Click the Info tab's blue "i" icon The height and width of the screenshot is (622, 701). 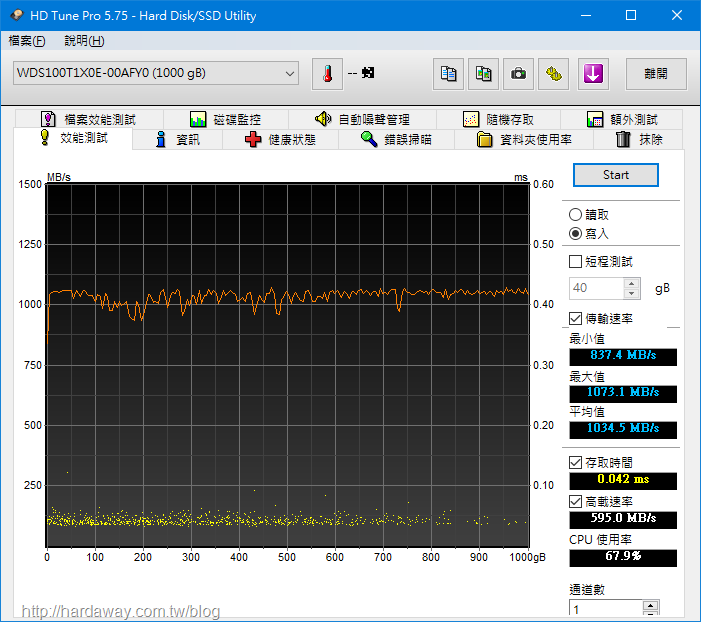(x=160, y=139)
